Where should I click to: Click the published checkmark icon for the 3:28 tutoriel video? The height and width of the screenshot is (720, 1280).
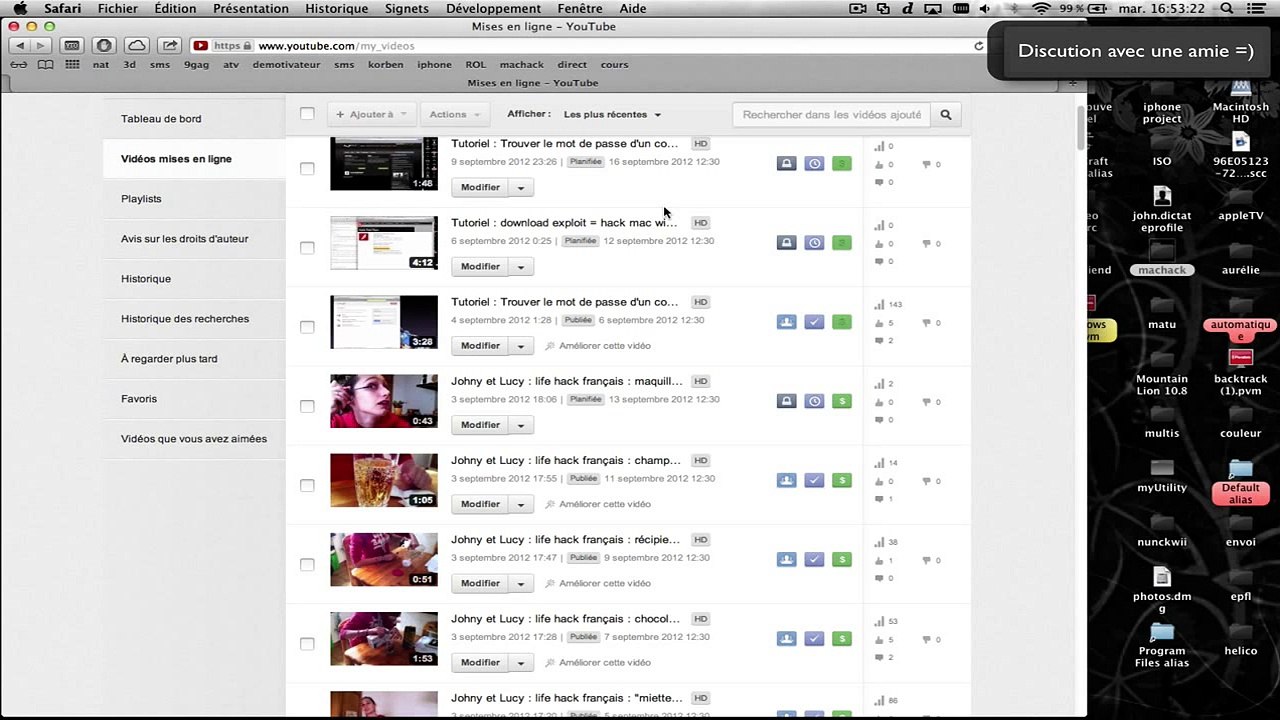pyautogui.click(x=814, y=321)
